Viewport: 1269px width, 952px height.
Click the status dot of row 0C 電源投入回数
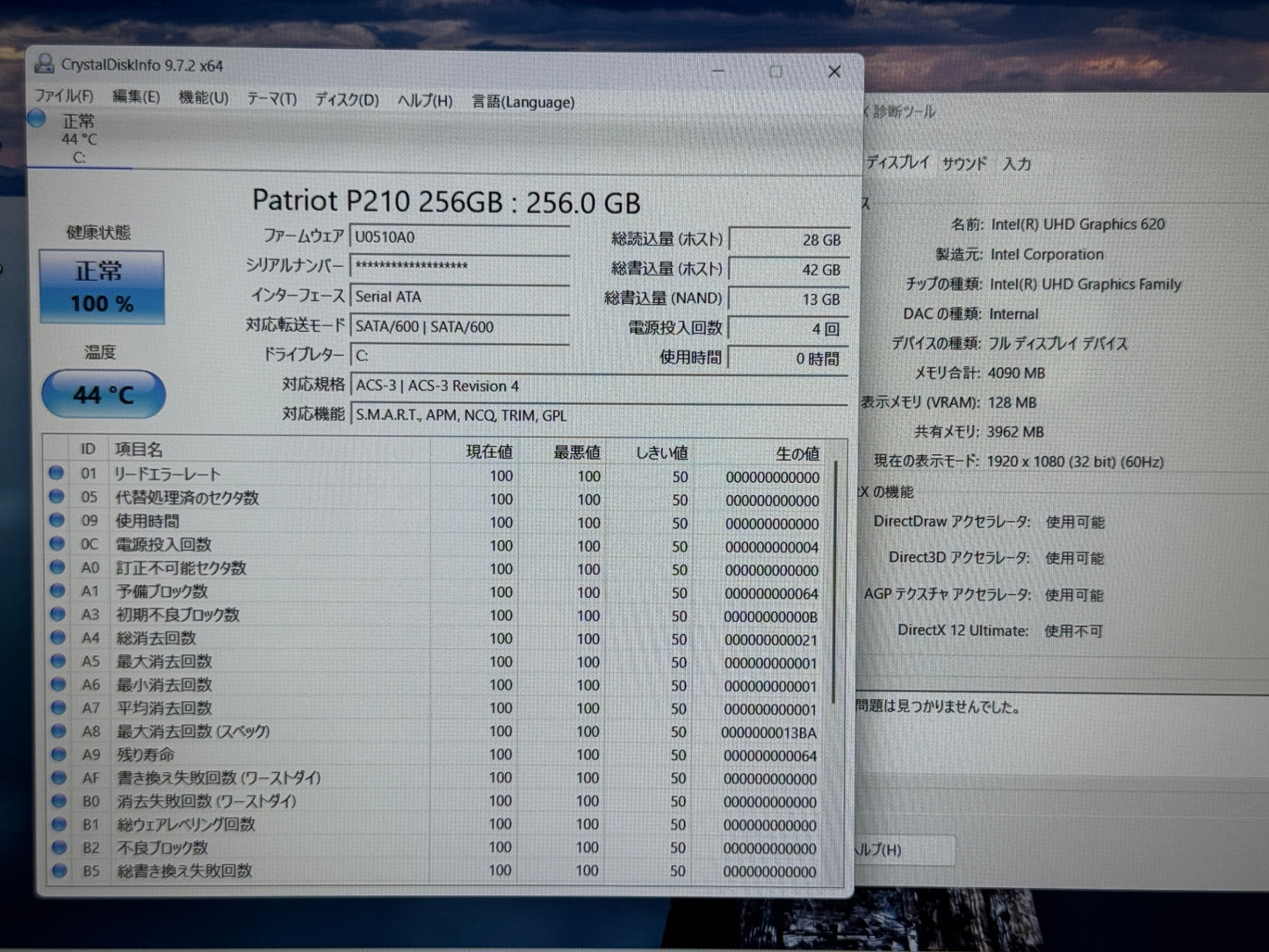57,543
